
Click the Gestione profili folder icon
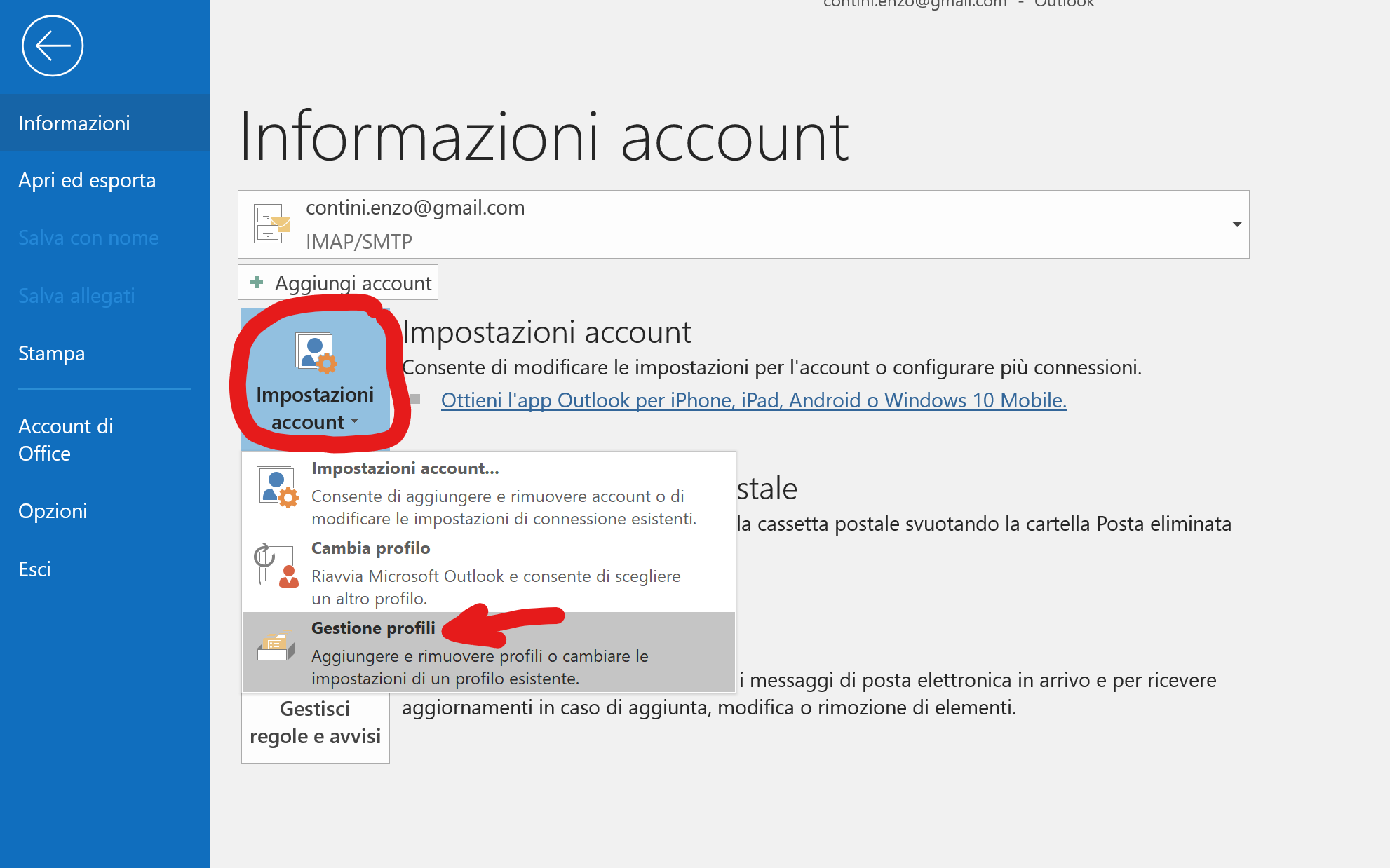point(276,646)
